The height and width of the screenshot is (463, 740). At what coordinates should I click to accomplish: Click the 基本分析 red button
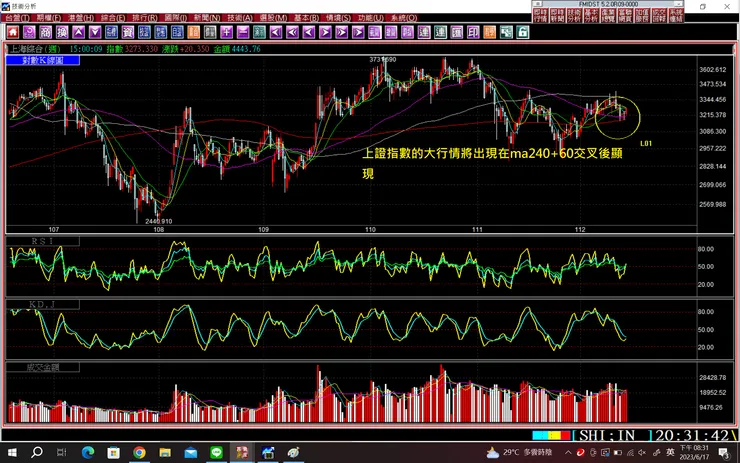tap(591, 16)
